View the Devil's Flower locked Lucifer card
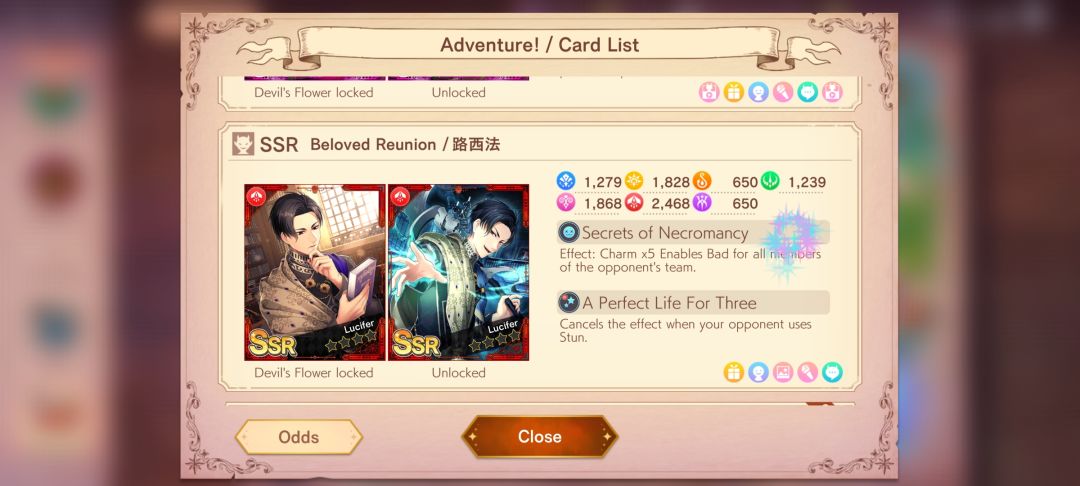The height and width of the screenshot is (486, 1080). [x=315, y=272]
